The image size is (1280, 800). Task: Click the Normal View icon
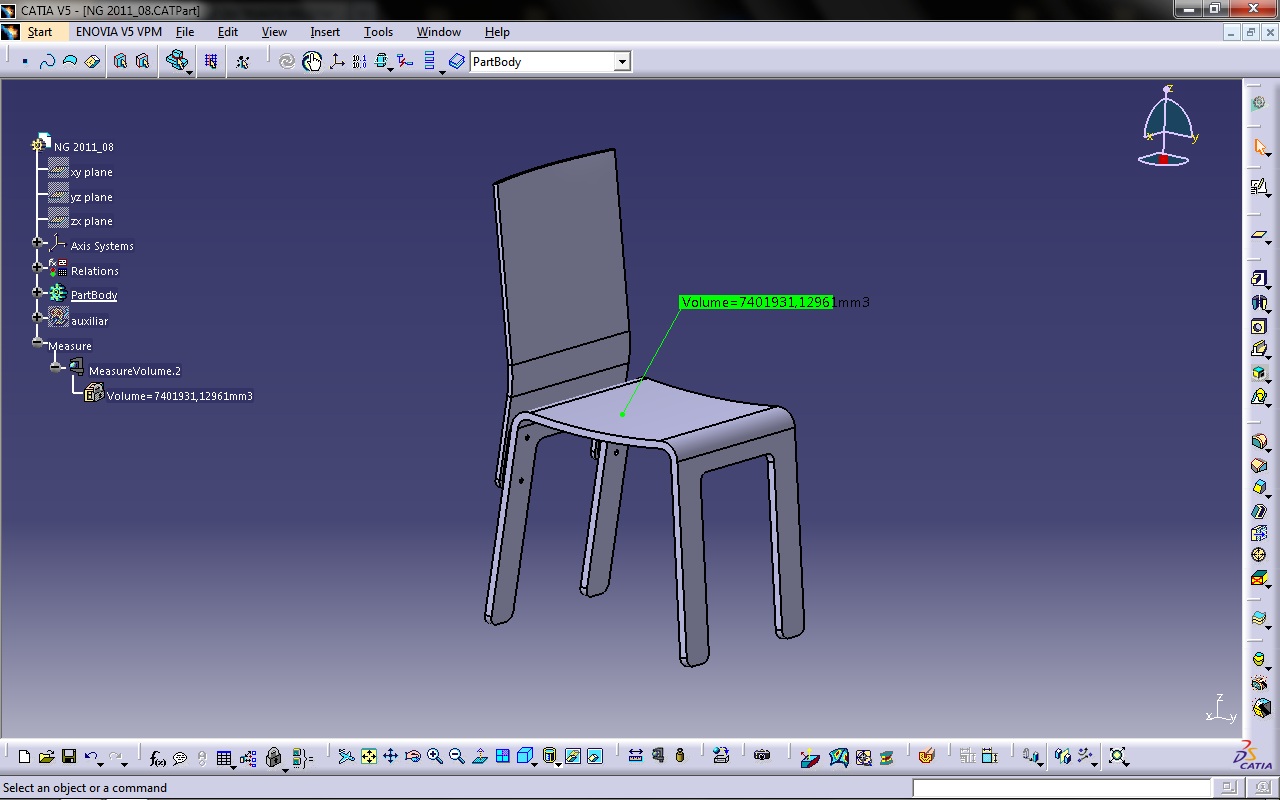(480, 757)
